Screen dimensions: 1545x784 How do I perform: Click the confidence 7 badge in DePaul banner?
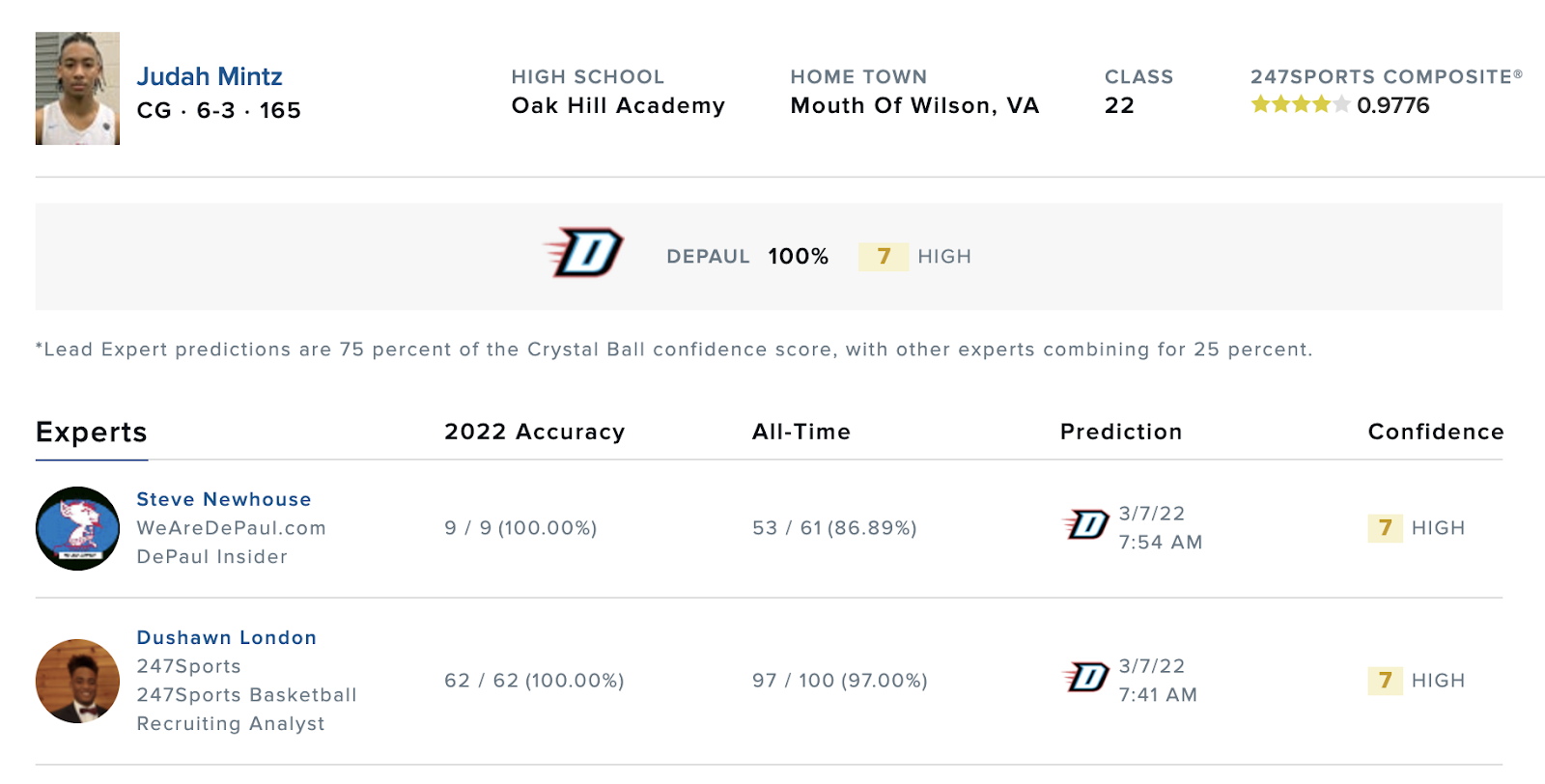pyautogui.click(x=884, y=257)
